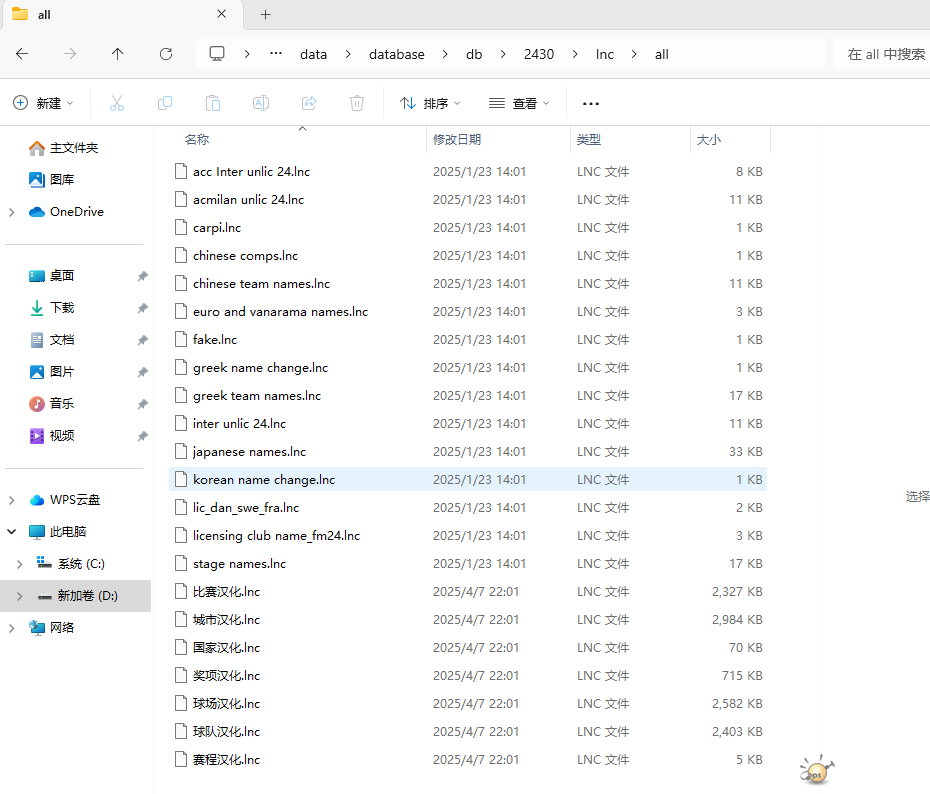This screenshot has width=930, height=794.
Task: Click the Back navigation arrow
Action: [22, 54]
